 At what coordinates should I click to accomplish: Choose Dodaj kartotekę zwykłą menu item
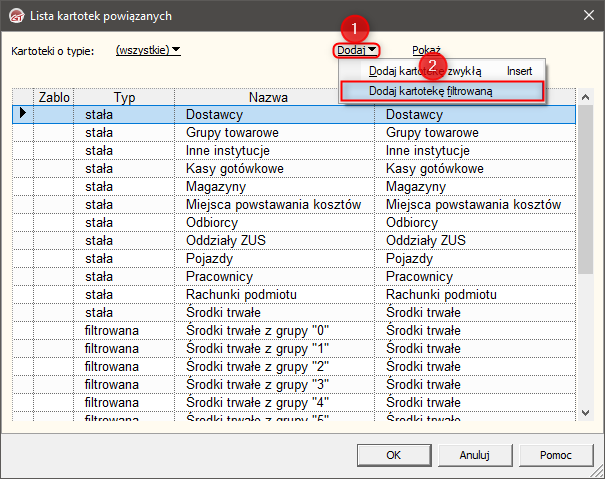442,71
